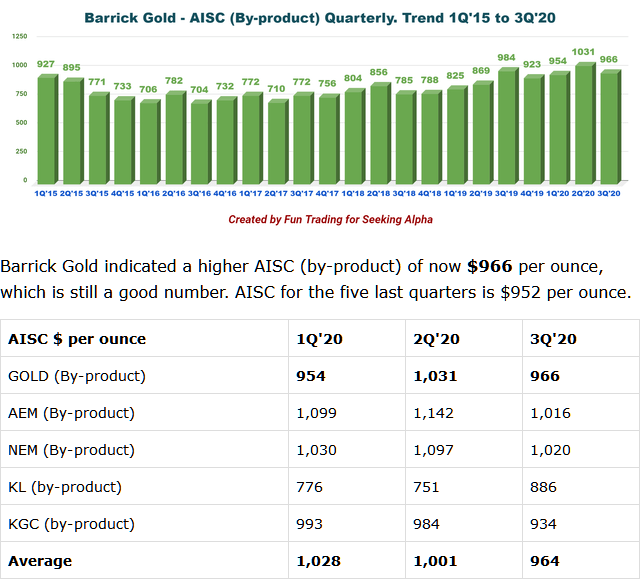Click the 2Q'20 column header

[x=436, y=339]
